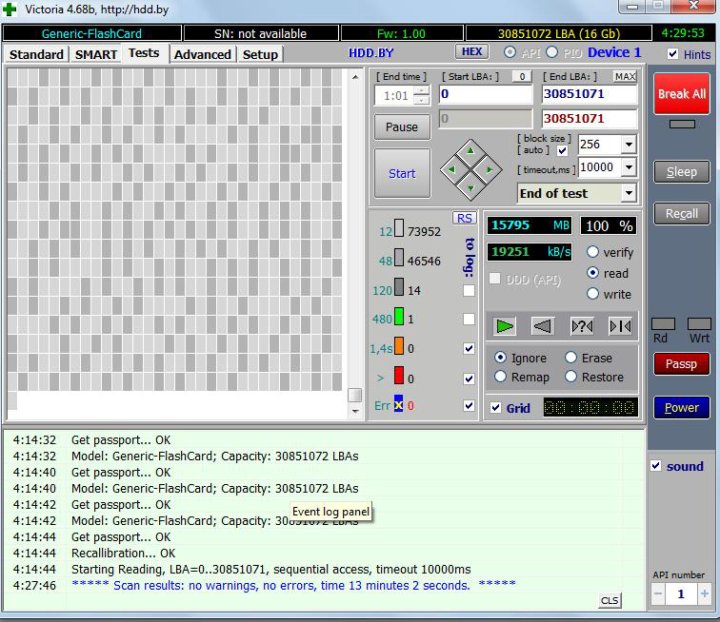The height and width of the screenshot is (622, 720).
Task: Click the Start LBA input field
Action: [485, 95]
